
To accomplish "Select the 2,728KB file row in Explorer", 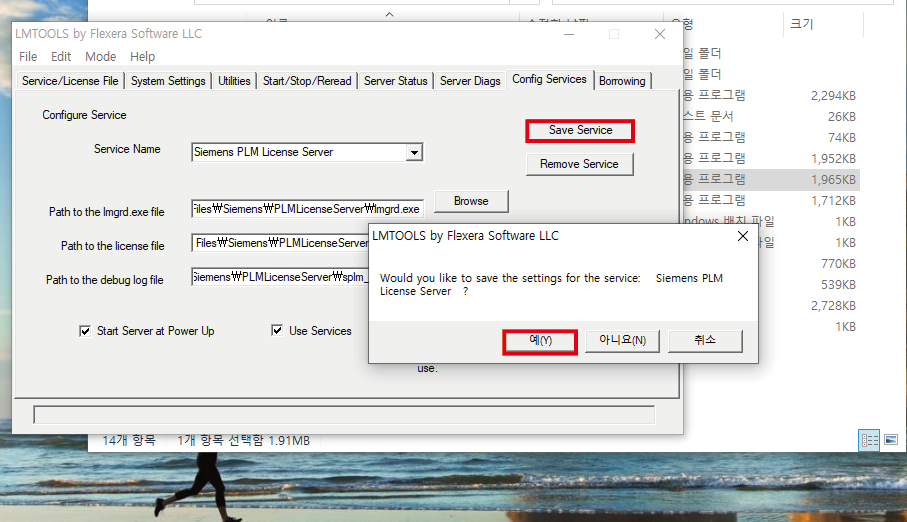I will (x=809, y=306).
